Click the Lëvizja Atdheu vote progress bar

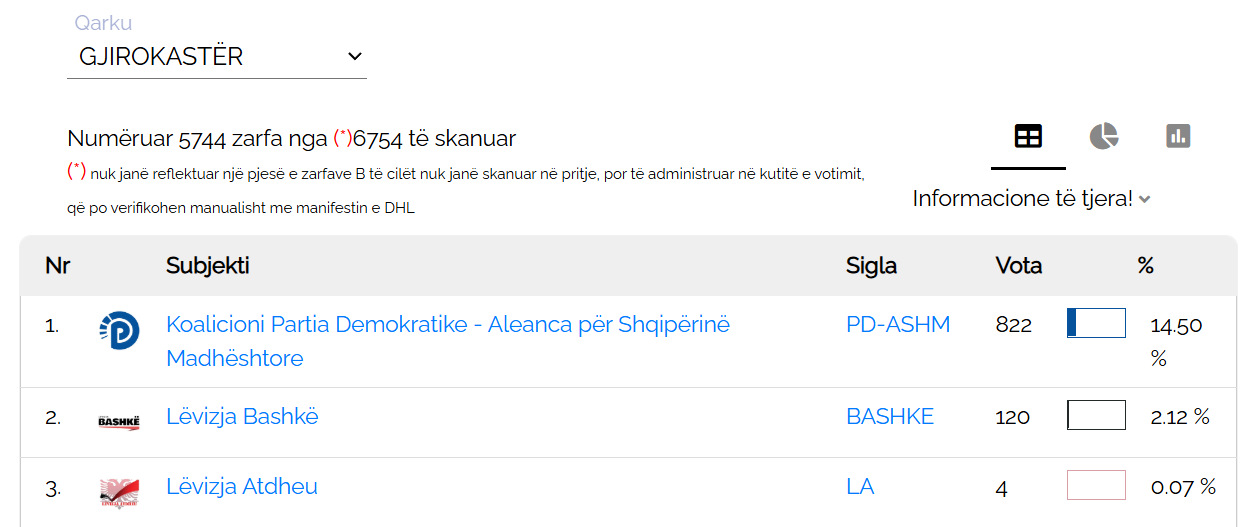1096,485
